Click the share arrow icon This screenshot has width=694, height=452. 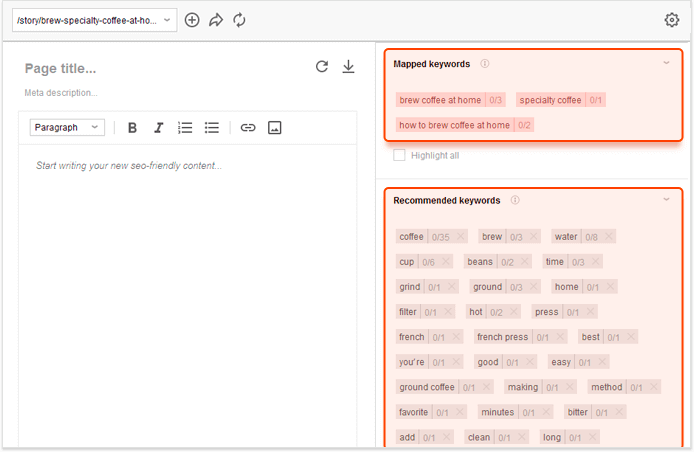click(x=216, y=20)
